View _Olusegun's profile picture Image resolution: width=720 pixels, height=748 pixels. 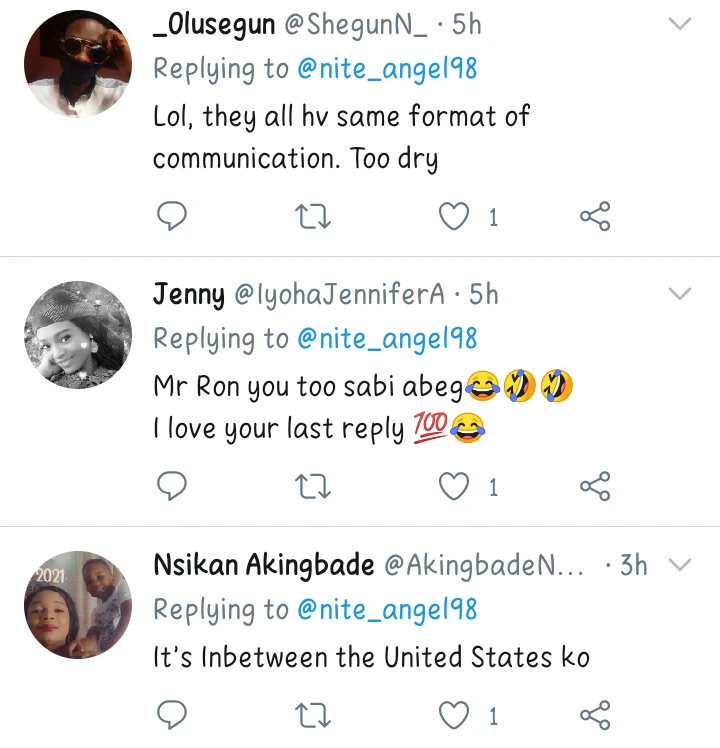pyautogui.click(x=78, y=64)
